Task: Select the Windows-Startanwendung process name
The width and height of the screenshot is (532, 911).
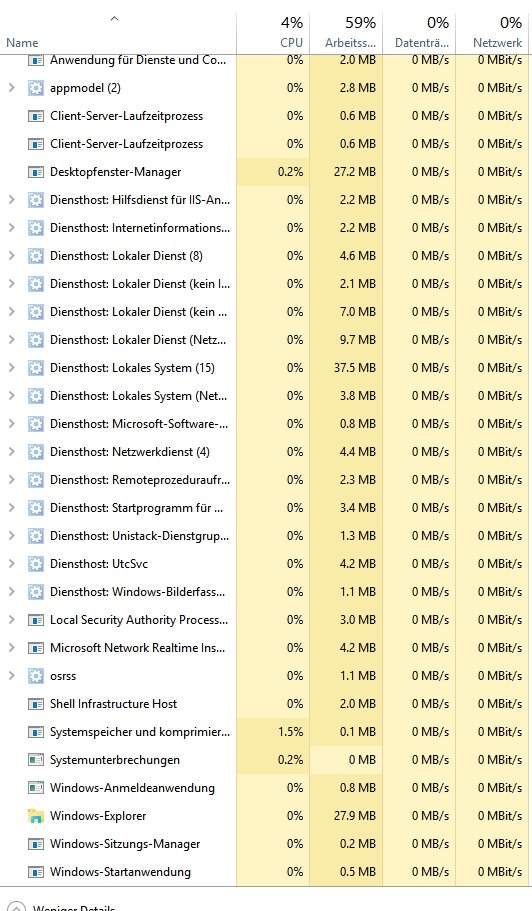Action: tap(120, 871)
